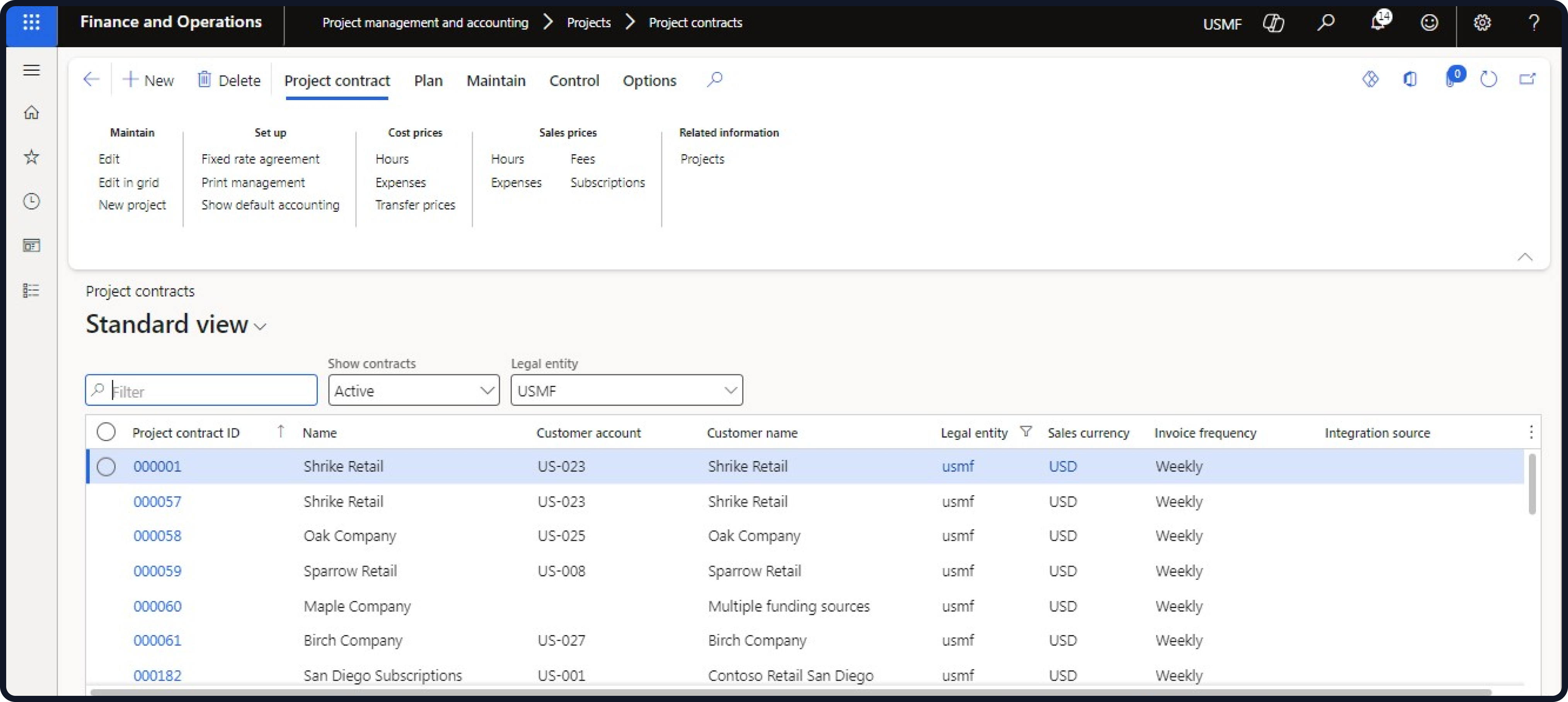
Task: Click Edit in grid
Action: pos(128,182)
